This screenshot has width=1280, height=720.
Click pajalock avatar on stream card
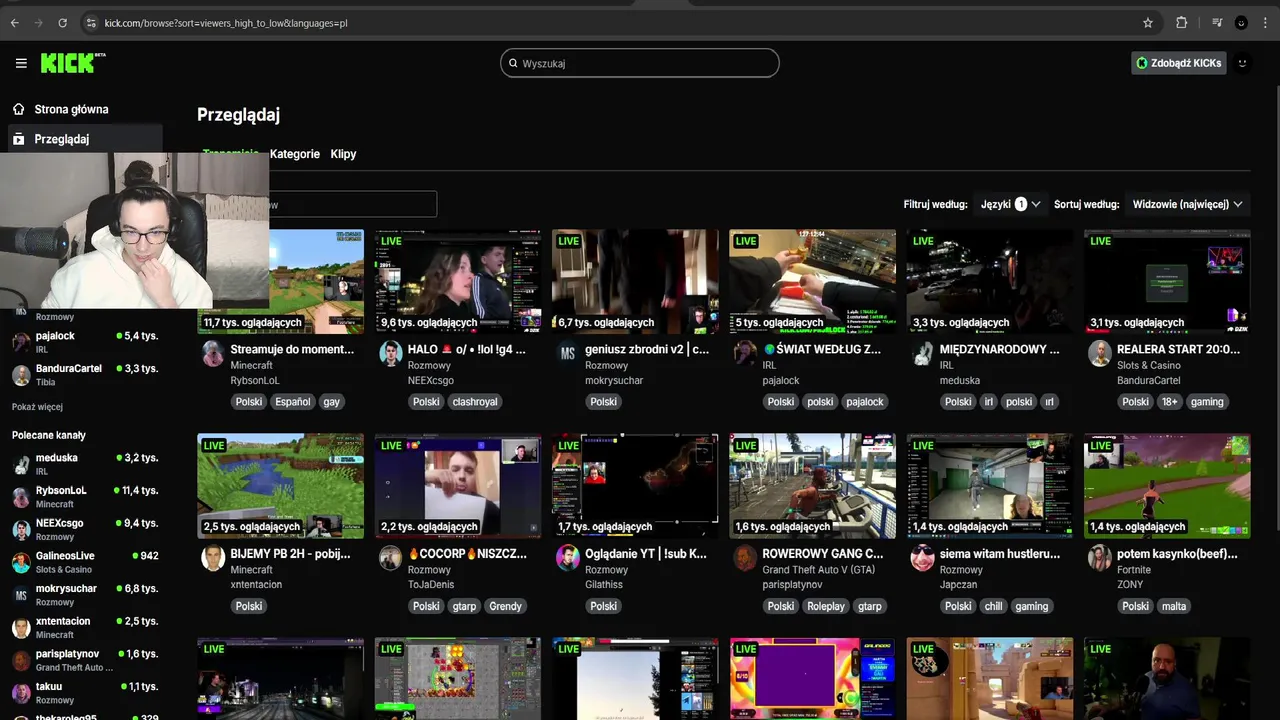click(x=745, y=354)
